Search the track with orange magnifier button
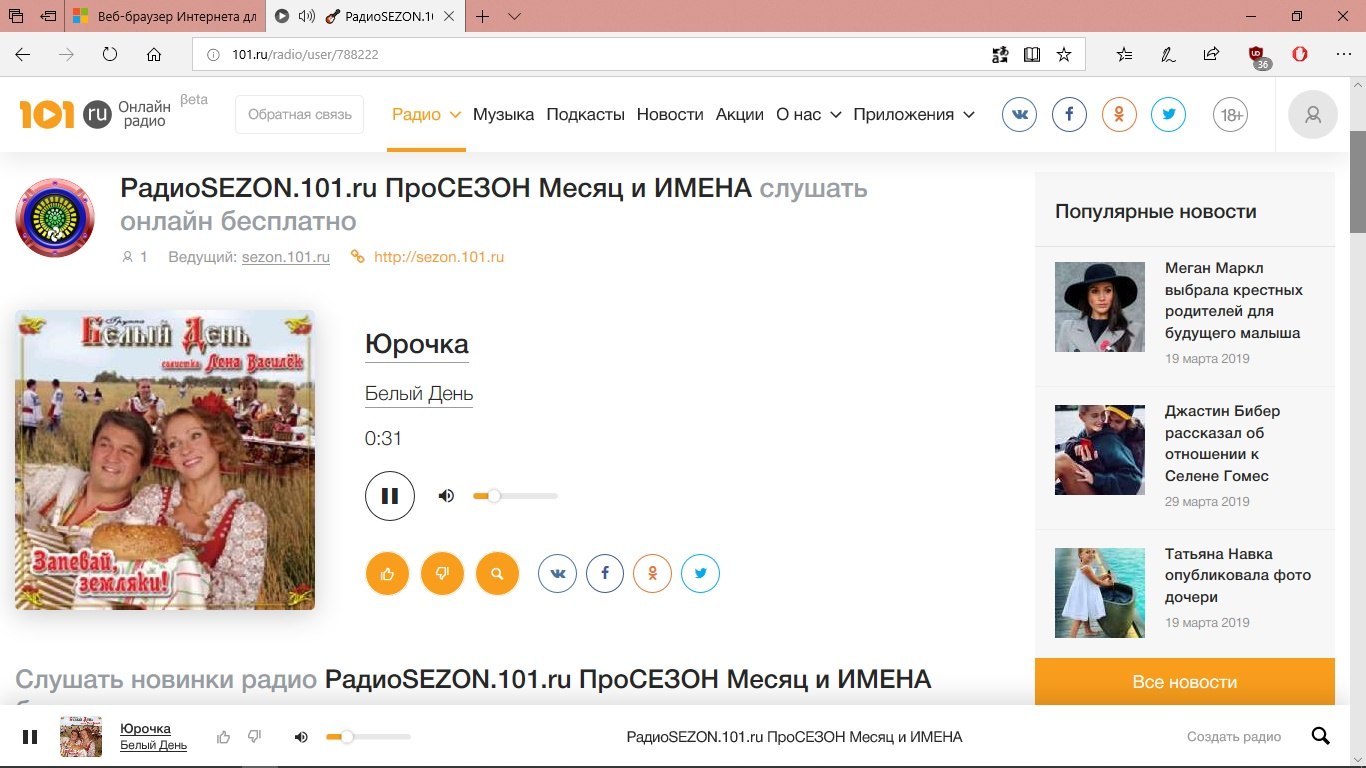This screenshot has height=768, width=1366. (x=497, y=574)
